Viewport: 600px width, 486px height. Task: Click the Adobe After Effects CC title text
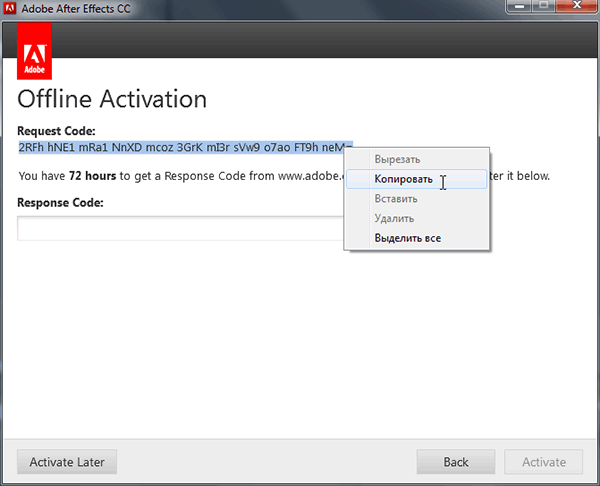click(x=76, y=8)
